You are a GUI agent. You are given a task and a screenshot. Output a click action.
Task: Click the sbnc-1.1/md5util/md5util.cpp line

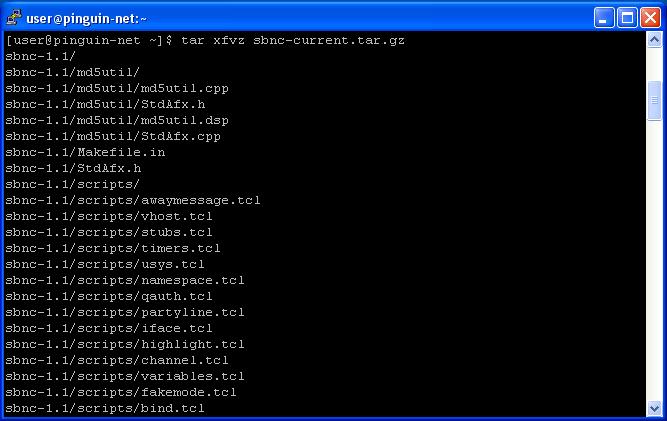click(117, 88)
